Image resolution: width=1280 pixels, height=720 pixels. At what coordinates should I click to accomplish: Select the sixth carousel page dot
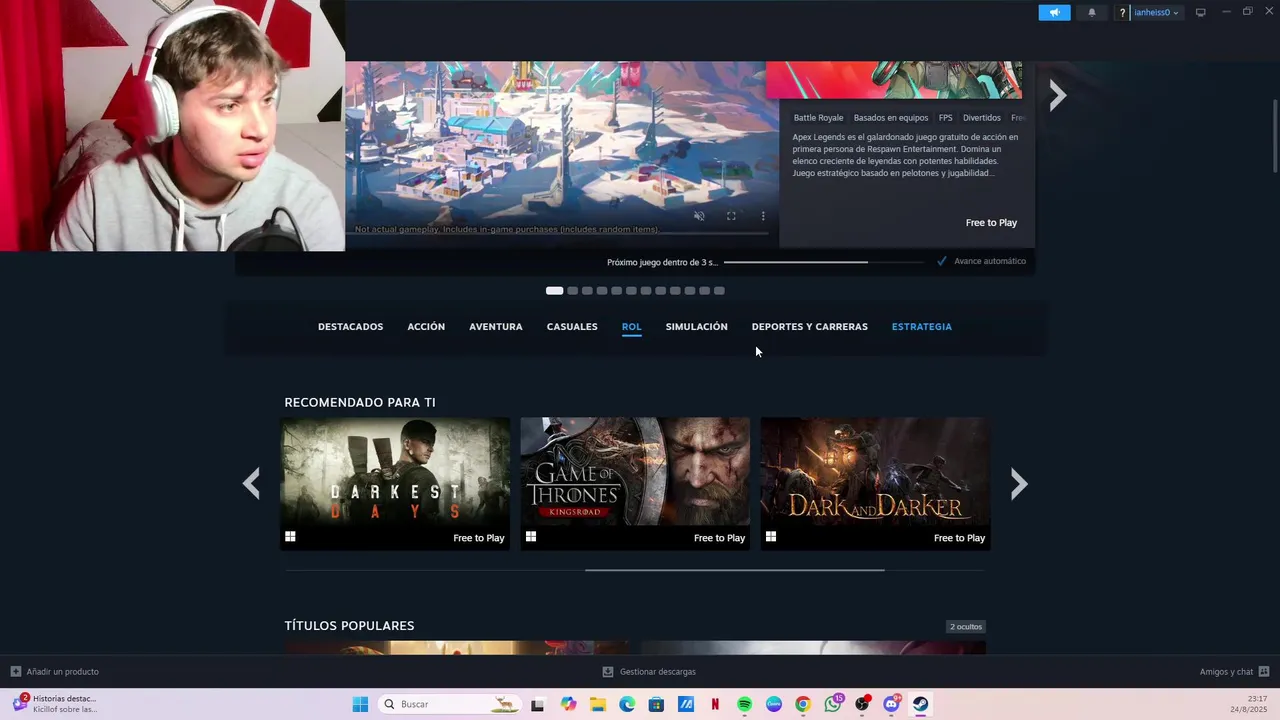click(x=631, y=291)
